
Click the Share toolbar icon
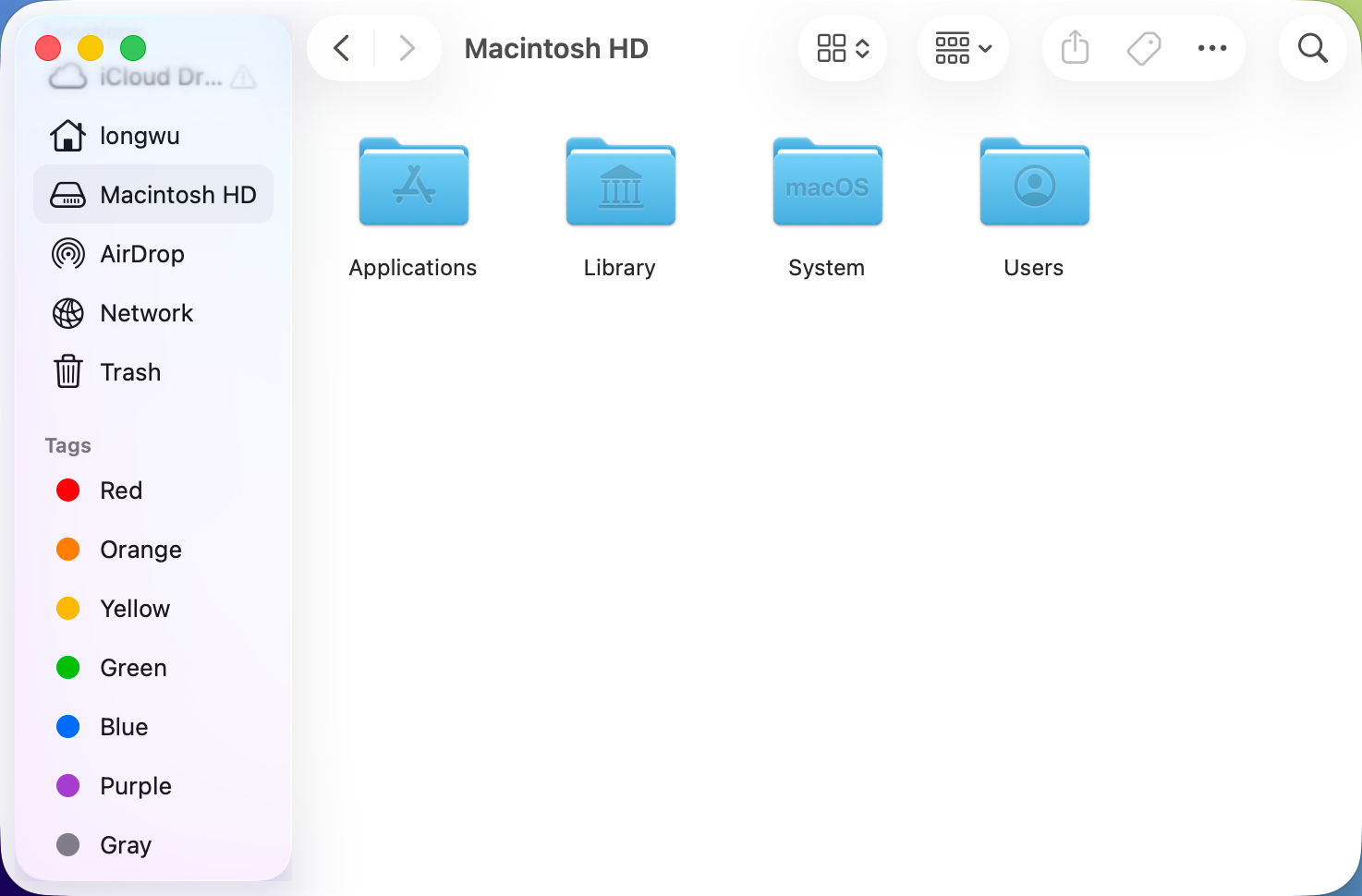point(1076,48)
